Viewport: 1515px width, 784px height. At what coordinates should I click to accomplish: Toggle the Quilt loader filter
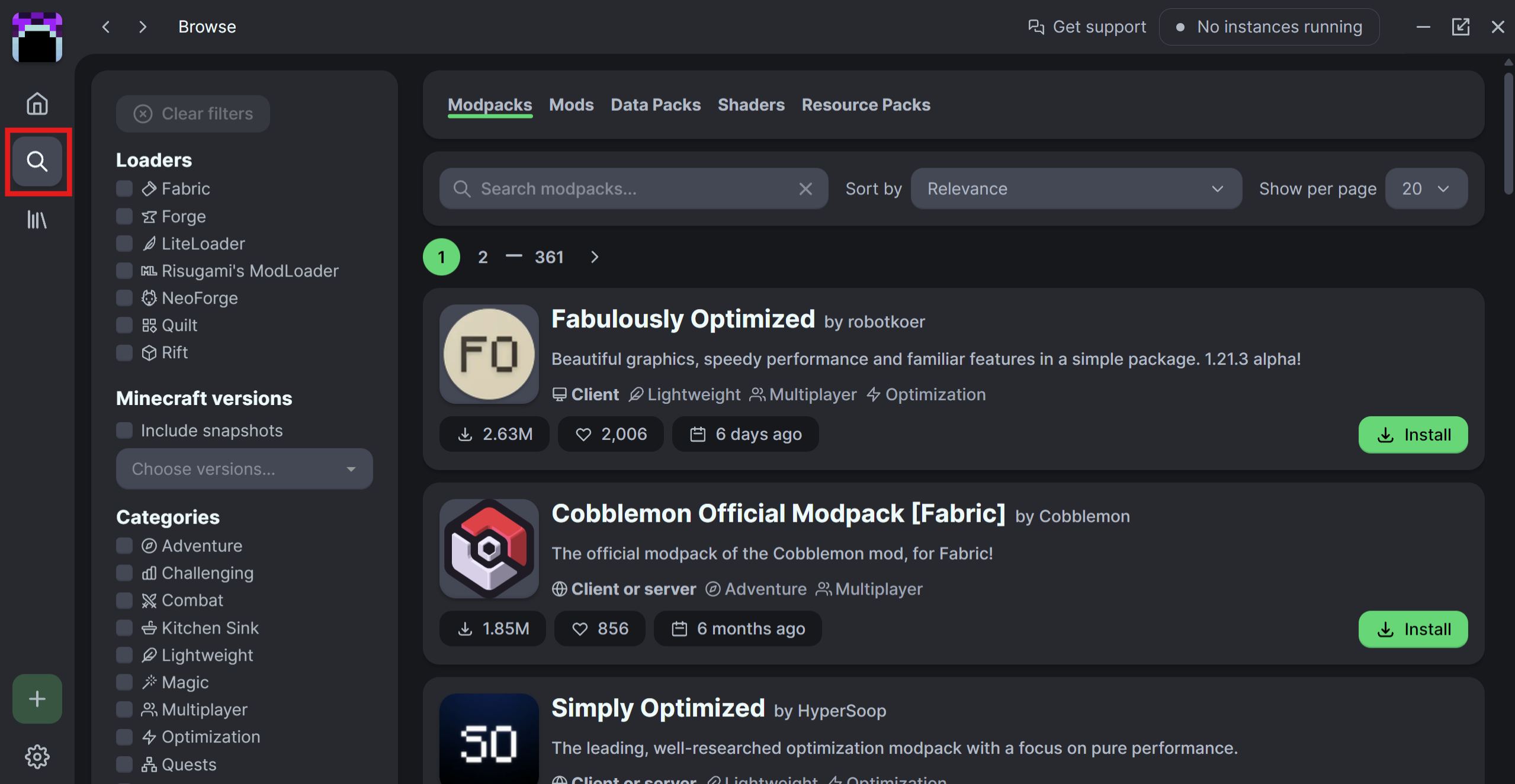click(124, 325)
